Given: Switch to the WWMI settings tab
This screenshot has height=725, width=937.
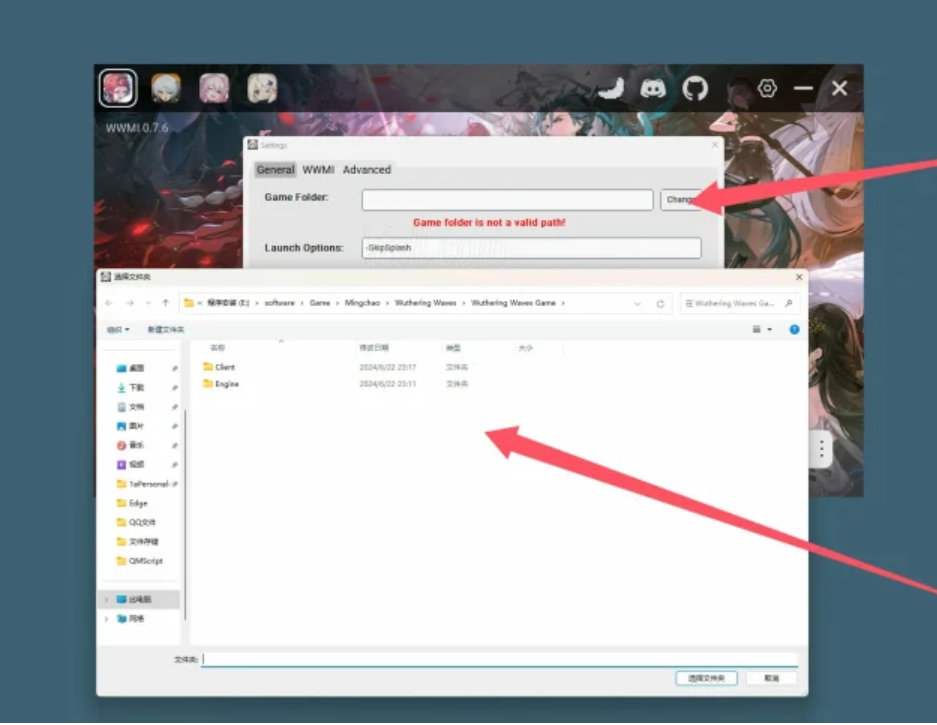Looking at the screenshot, I should [318, 170].
